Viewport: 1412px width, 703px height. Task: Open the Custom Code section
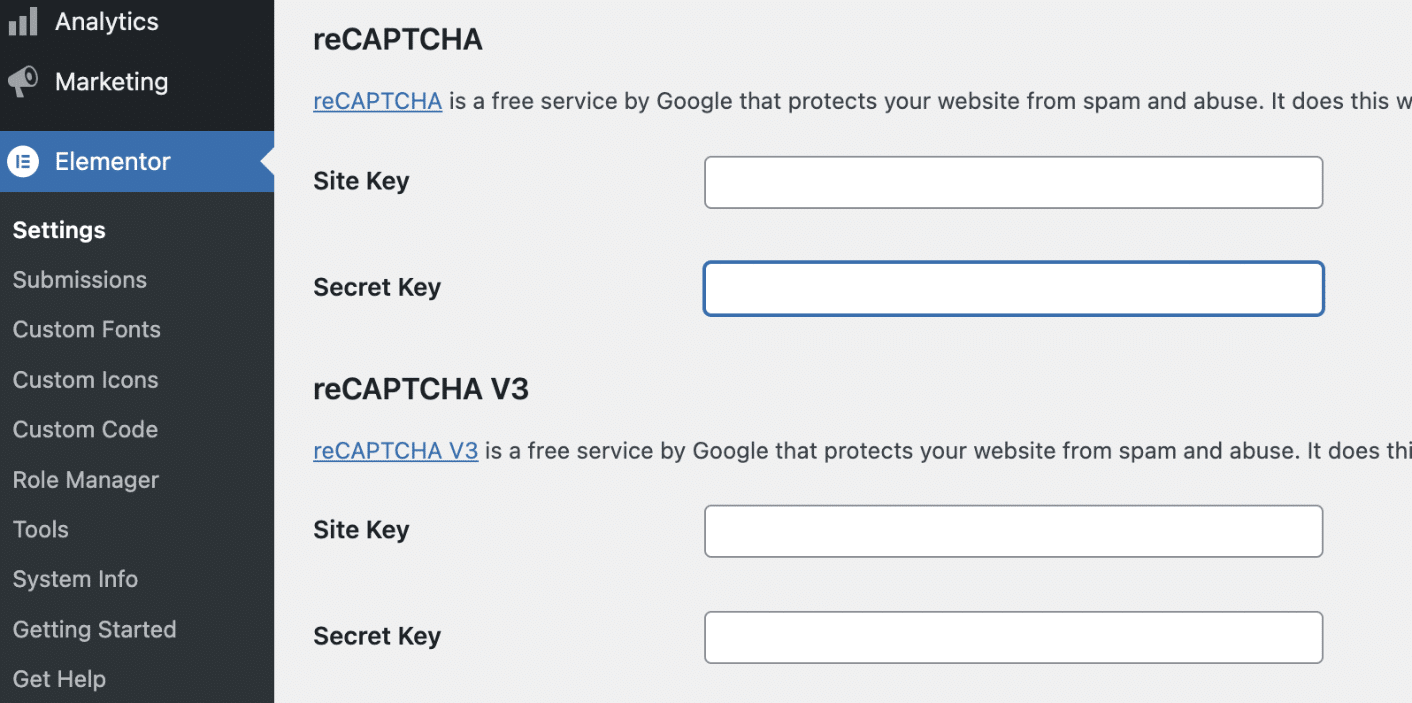coord(85,429)
